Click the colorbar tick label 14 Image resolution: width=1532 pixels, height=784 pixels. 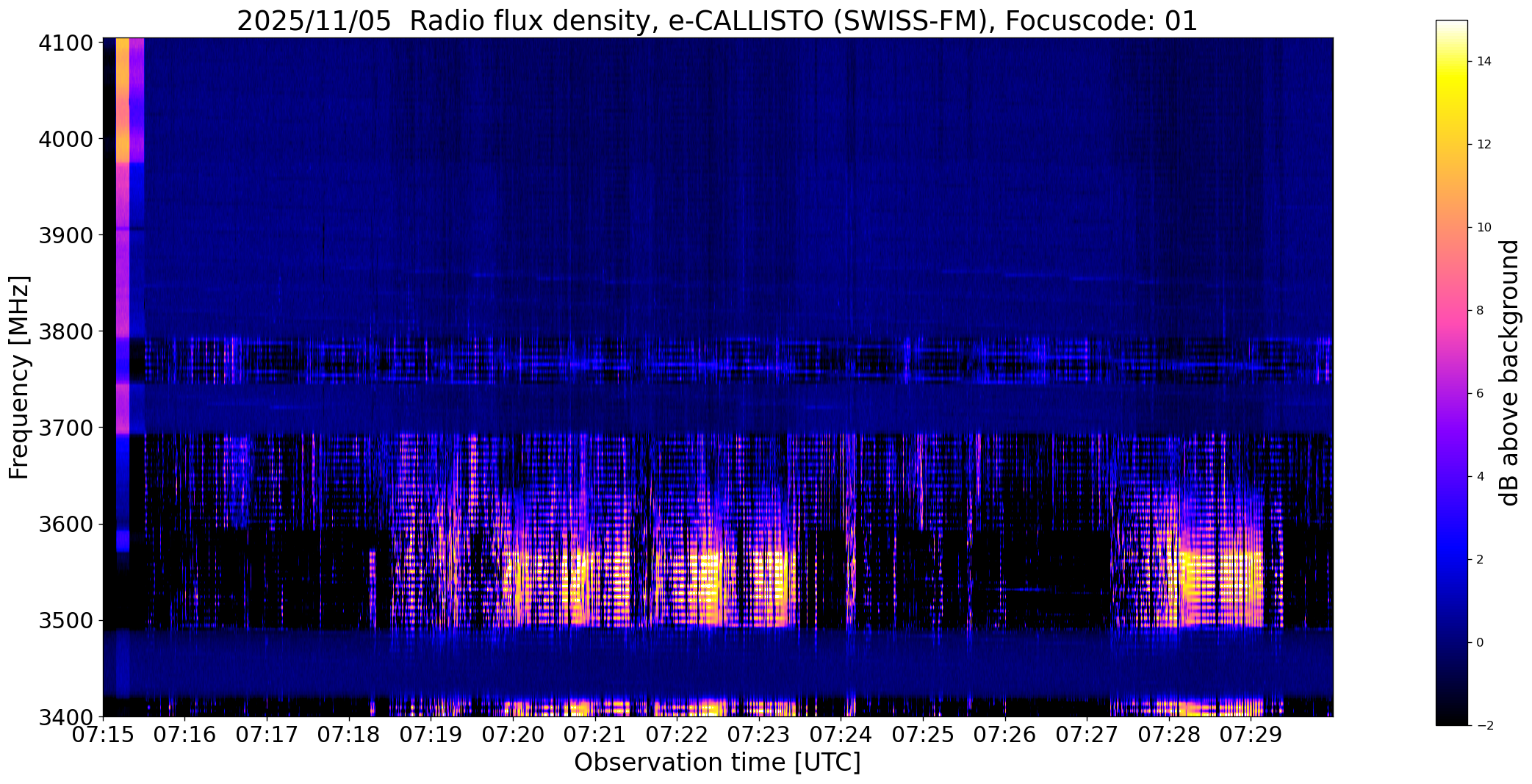point(1484,62)
